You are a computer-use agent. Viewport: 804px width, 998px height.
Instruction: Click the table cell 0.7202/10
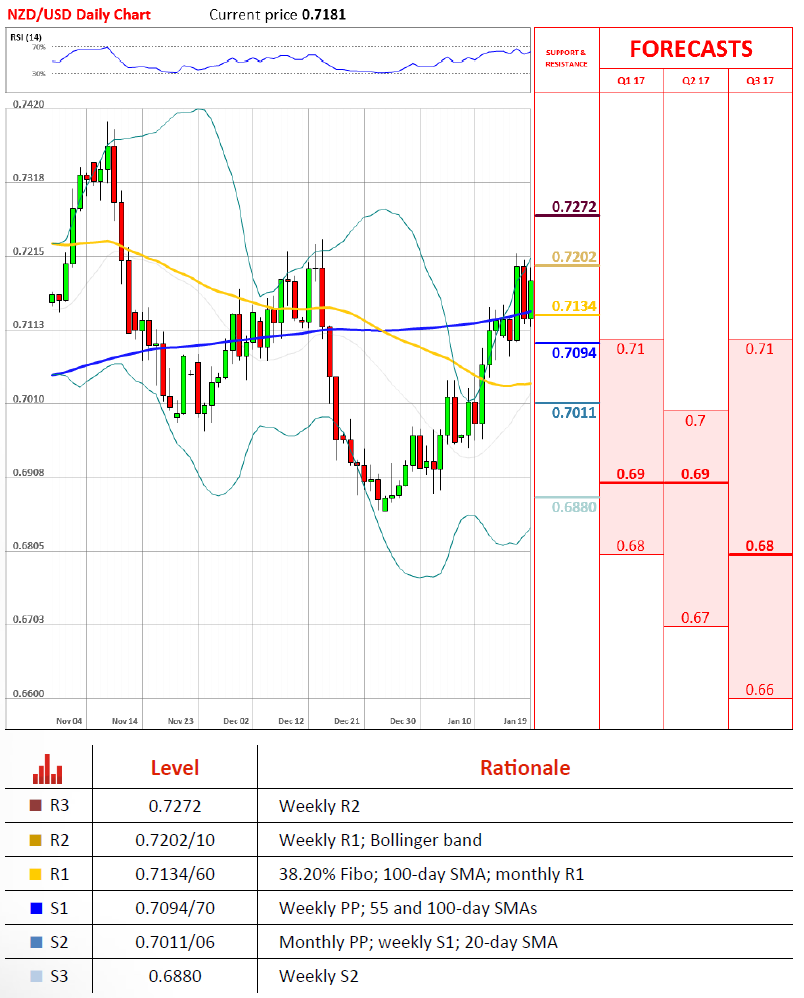point(175,840)
